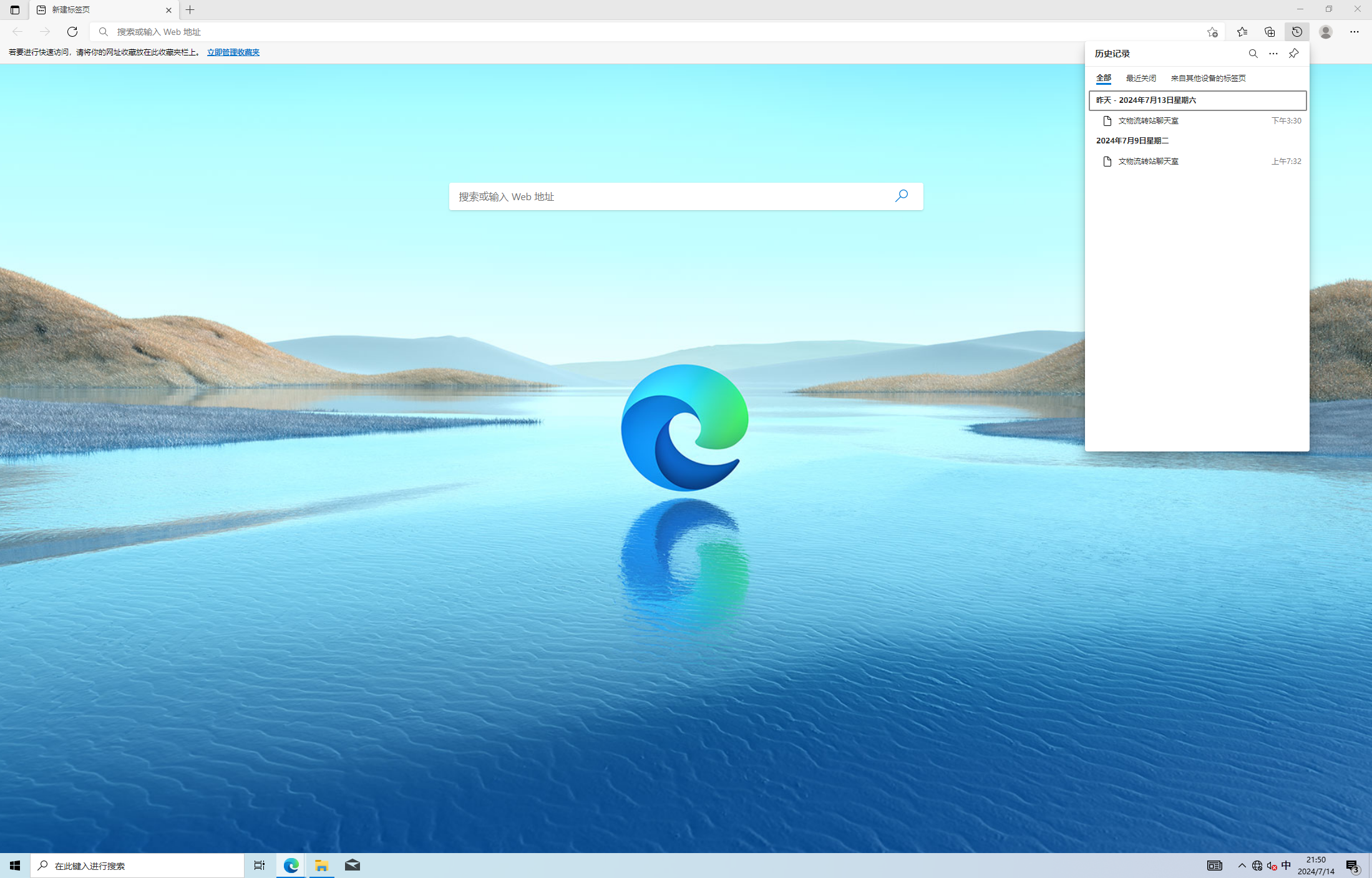
Task: Open the volume tray icon
Action: [x=1272, y=866]
